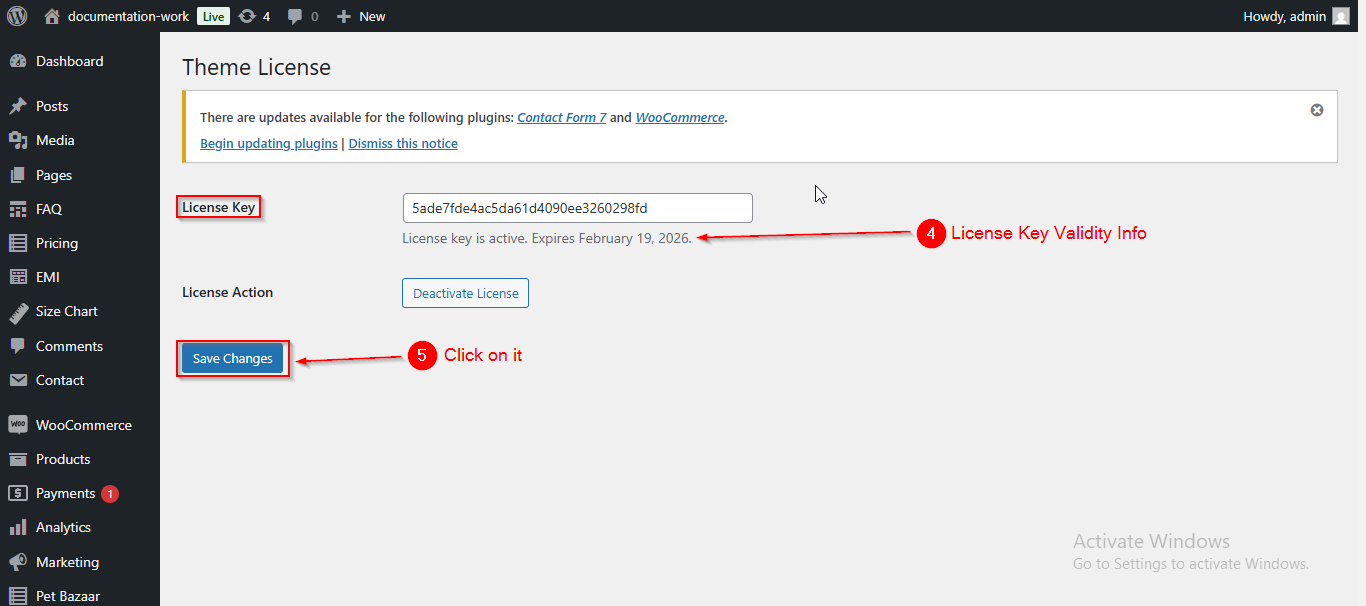The width and height of the screenshot is (1366, 606).
Task: Click the Dashboard gauge icon
Action: tap(18, 61)
